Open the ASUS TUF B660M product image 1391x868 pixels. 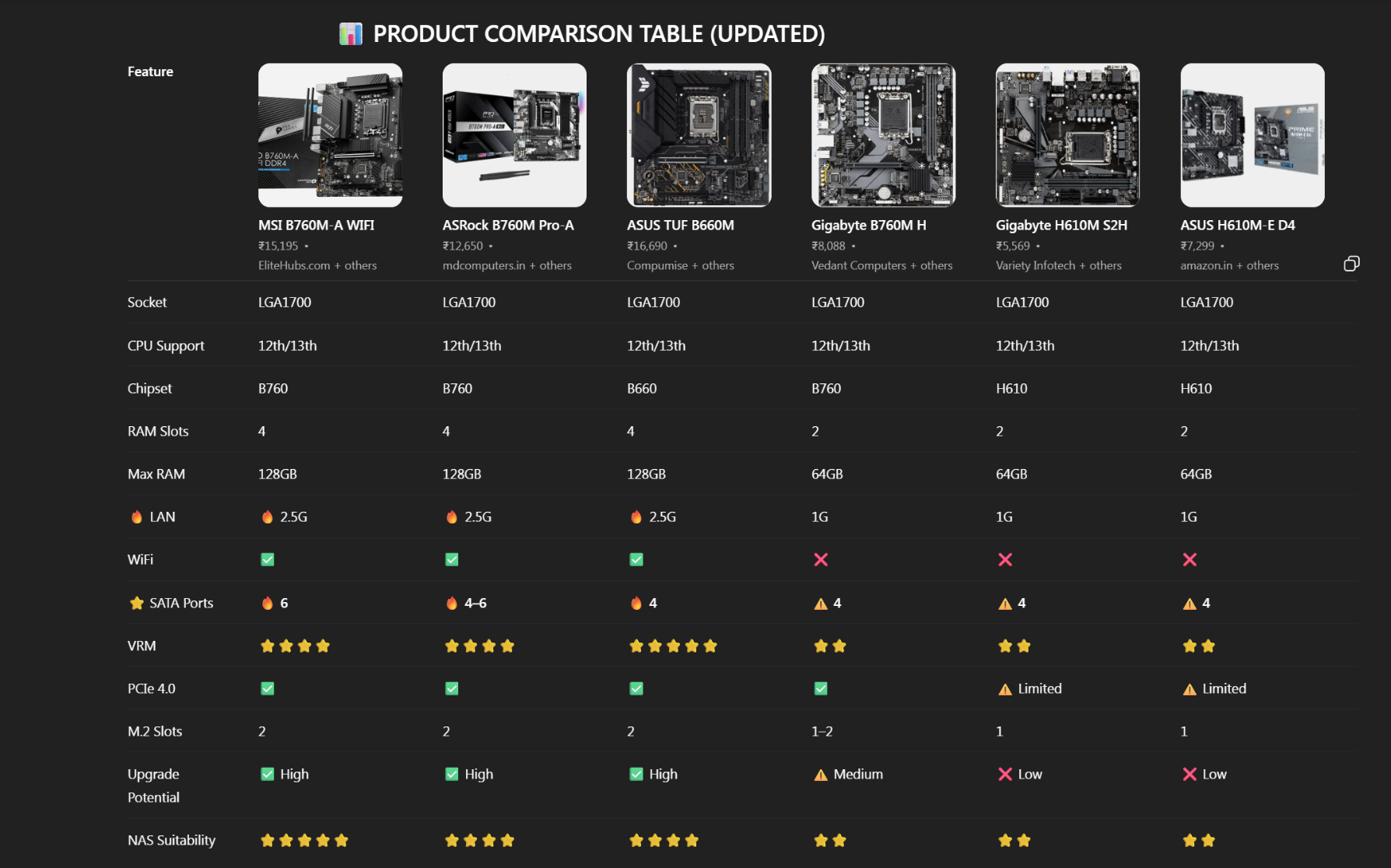(699, 135)
